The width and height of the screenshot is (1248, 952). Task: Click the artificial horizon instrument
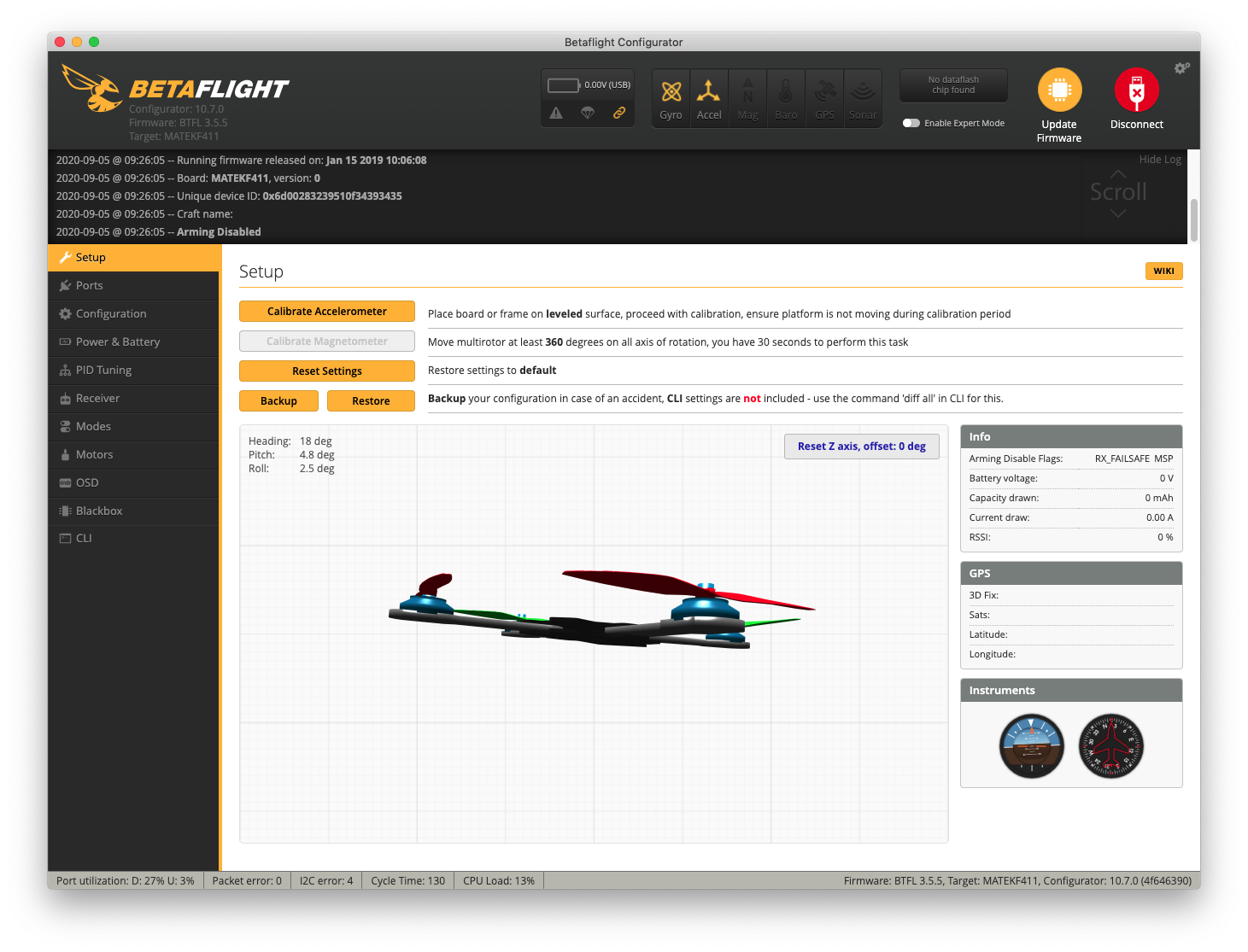[x=1032, y=746]
